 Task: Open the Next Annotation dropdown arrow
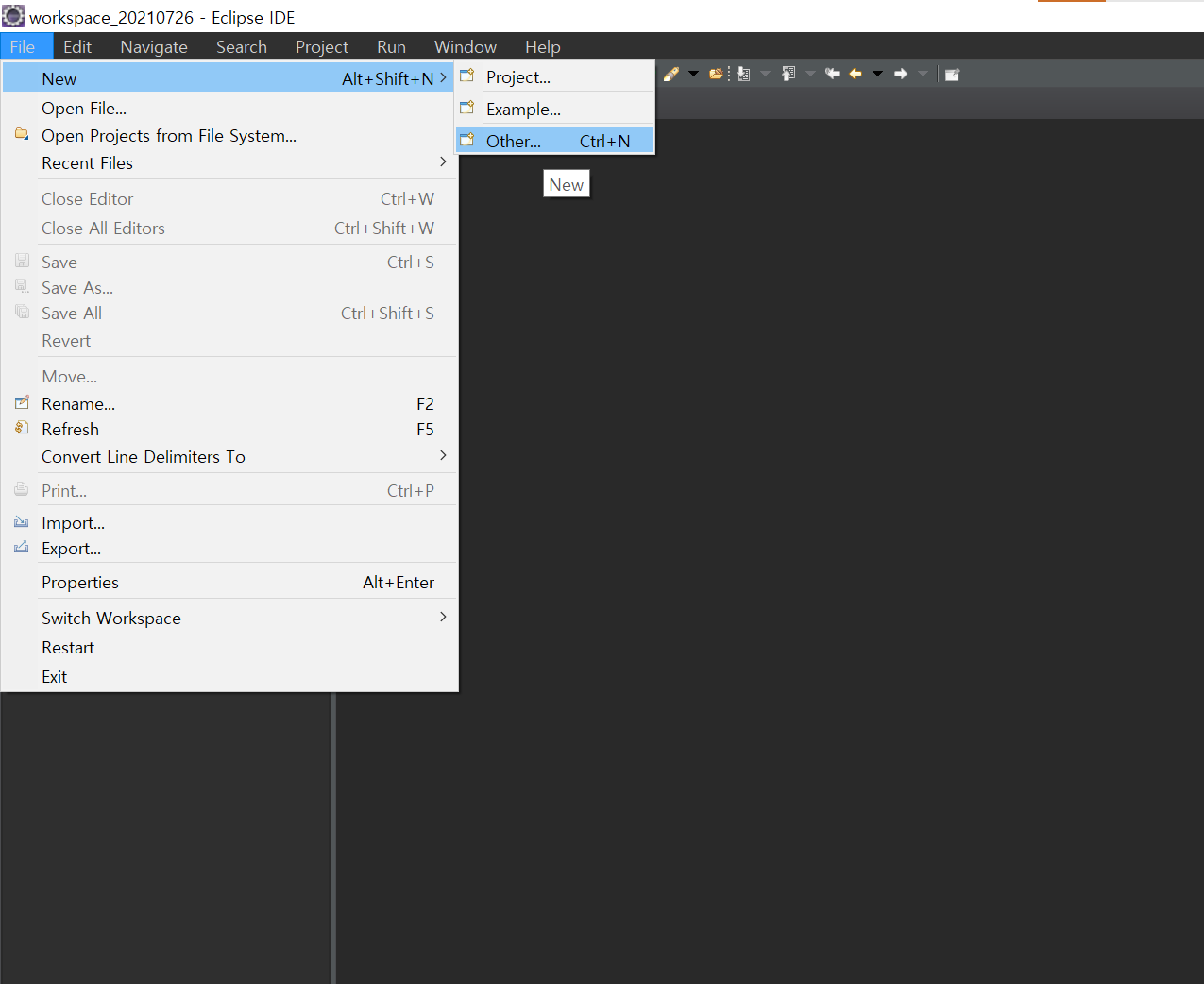click(x=765, y=74)
